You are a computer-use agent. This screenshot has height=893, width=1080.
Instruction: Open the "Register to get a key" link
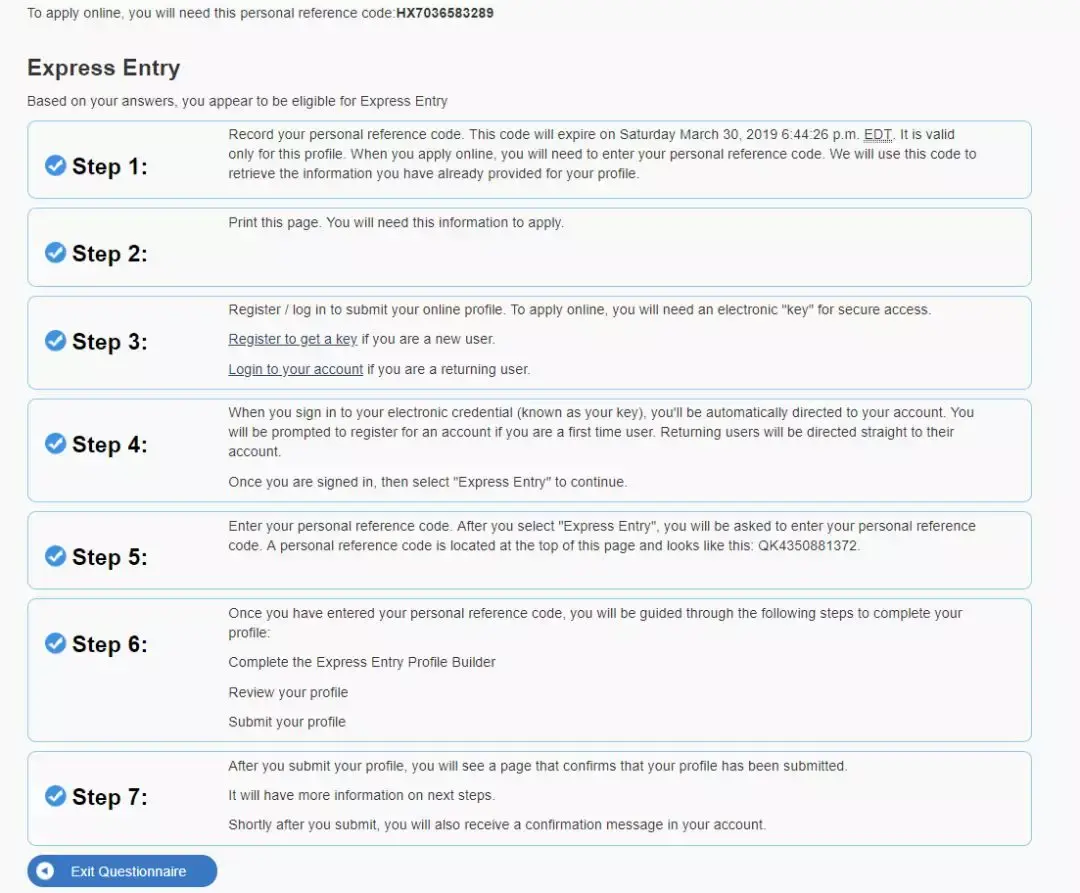(292, 339)
